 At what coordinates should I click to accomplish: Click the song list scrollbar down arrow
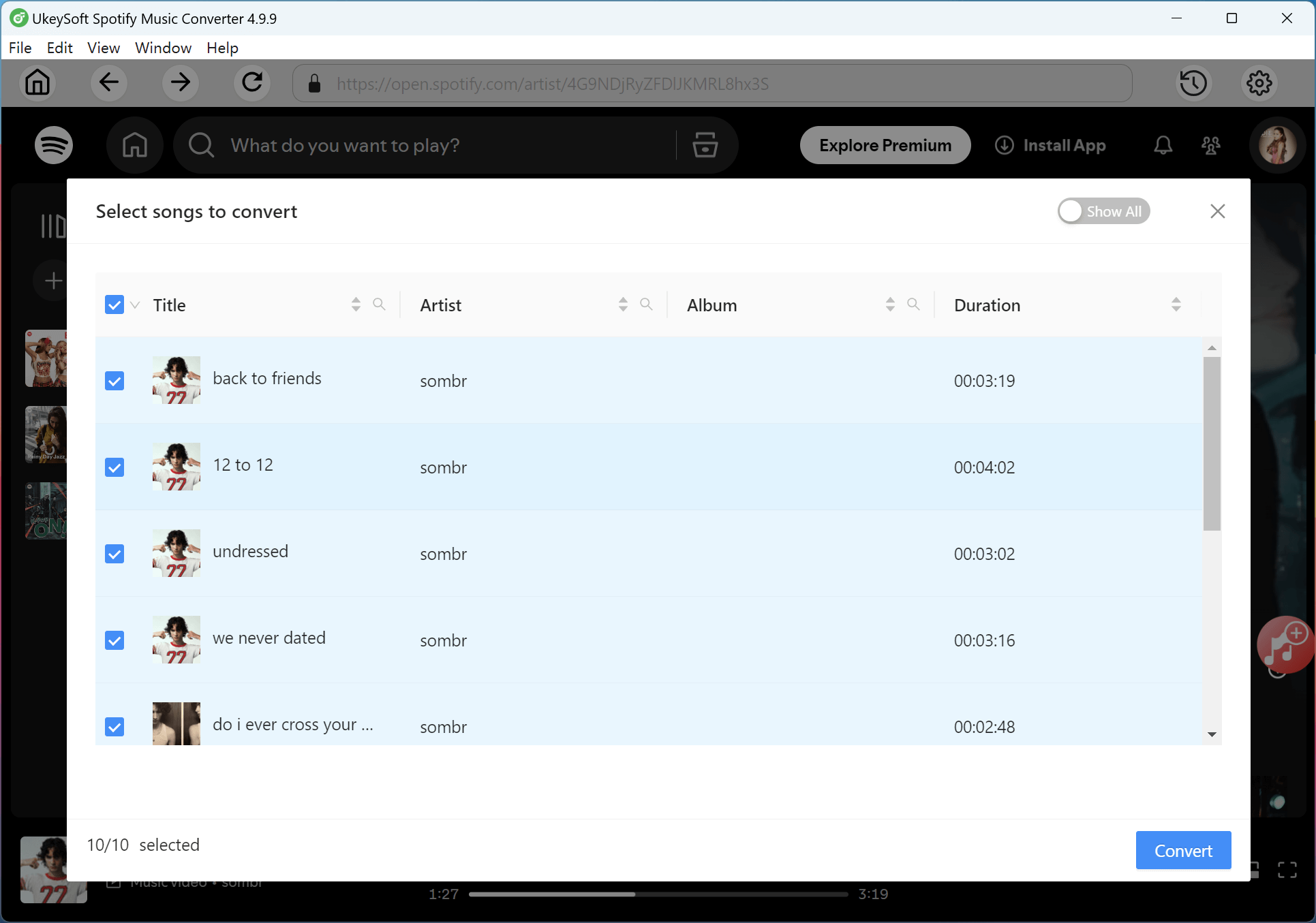(1212, 734)
